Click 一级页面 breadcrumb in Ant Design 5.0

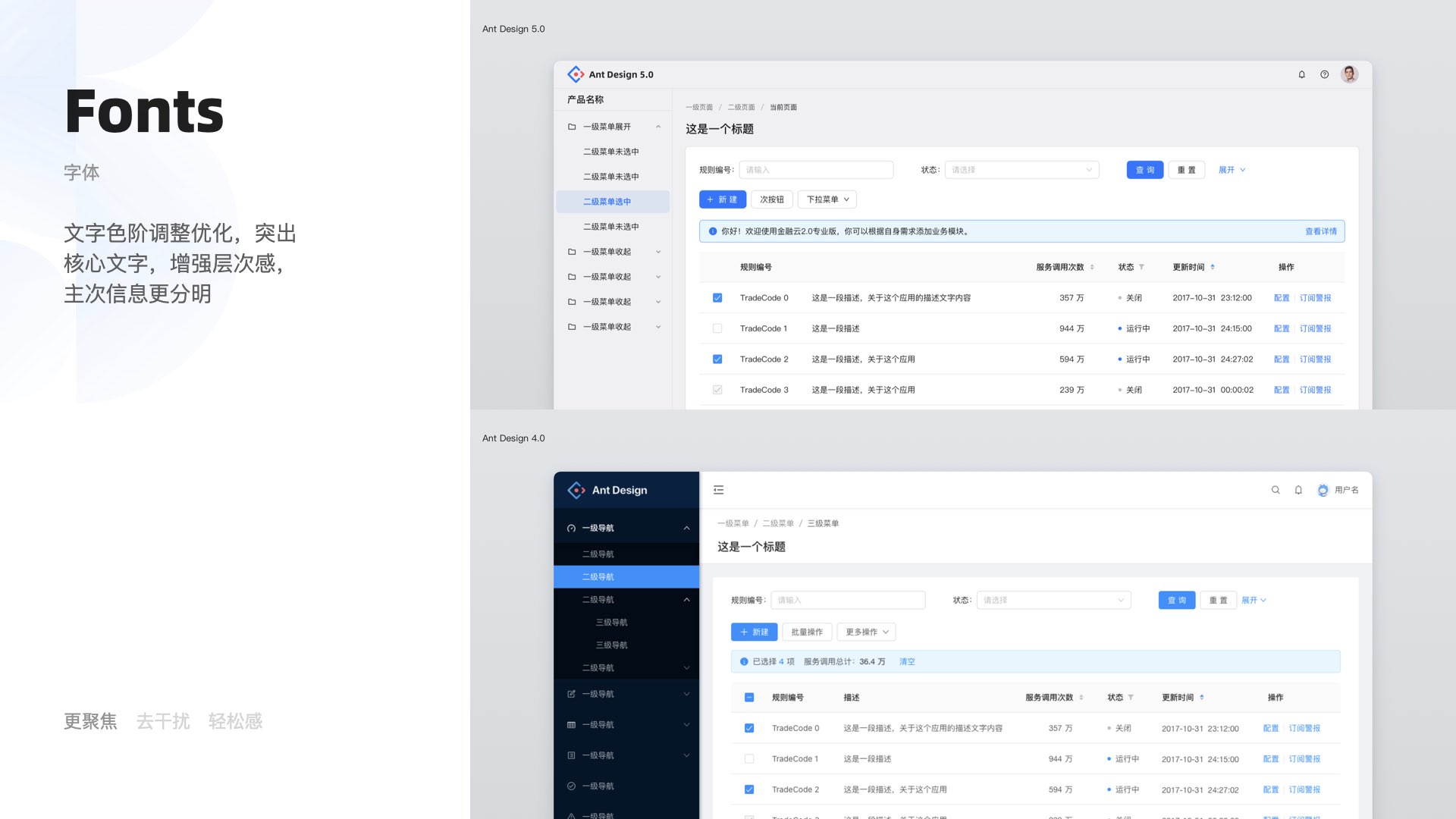[699, 107]
